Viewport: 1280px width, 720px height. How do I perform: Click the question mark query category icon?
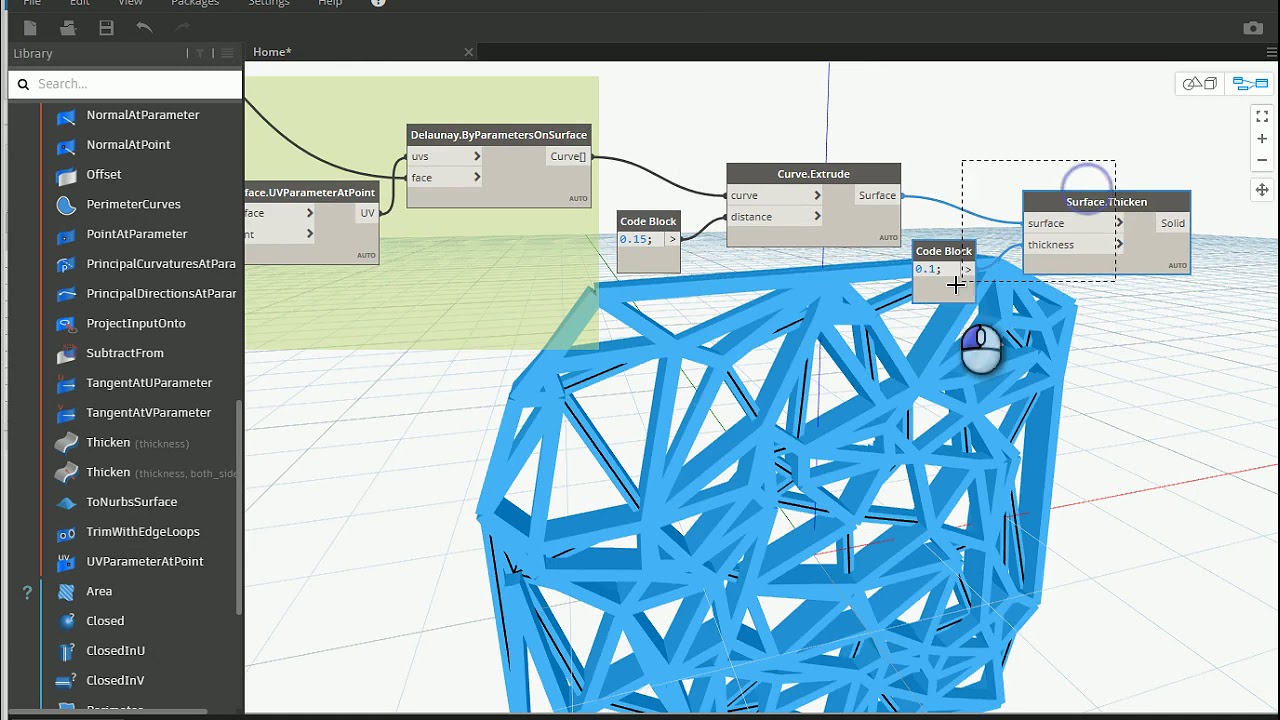(27, 592)
